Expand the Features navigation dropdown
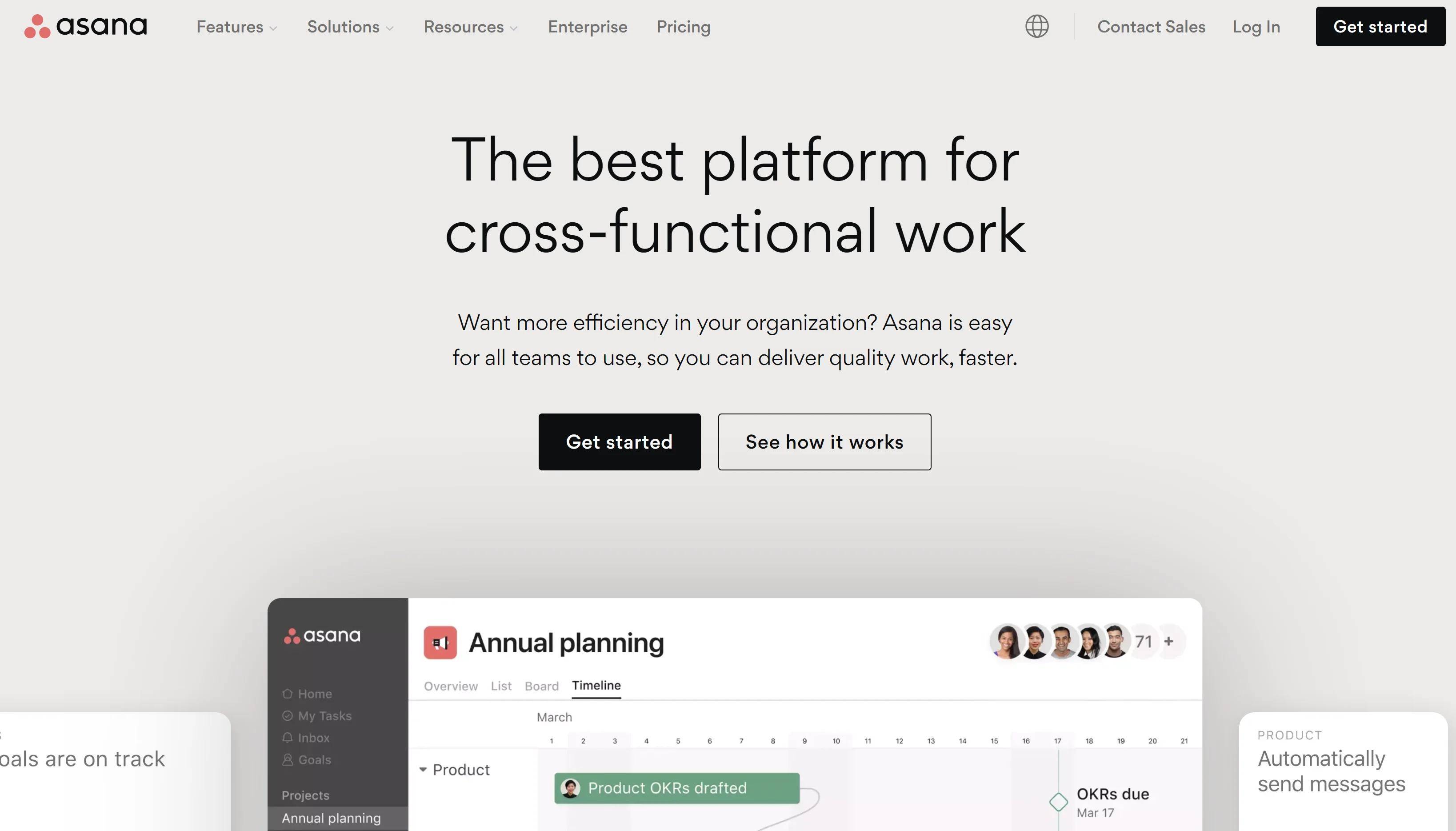 pyautogui.click(x=236, y=26)
